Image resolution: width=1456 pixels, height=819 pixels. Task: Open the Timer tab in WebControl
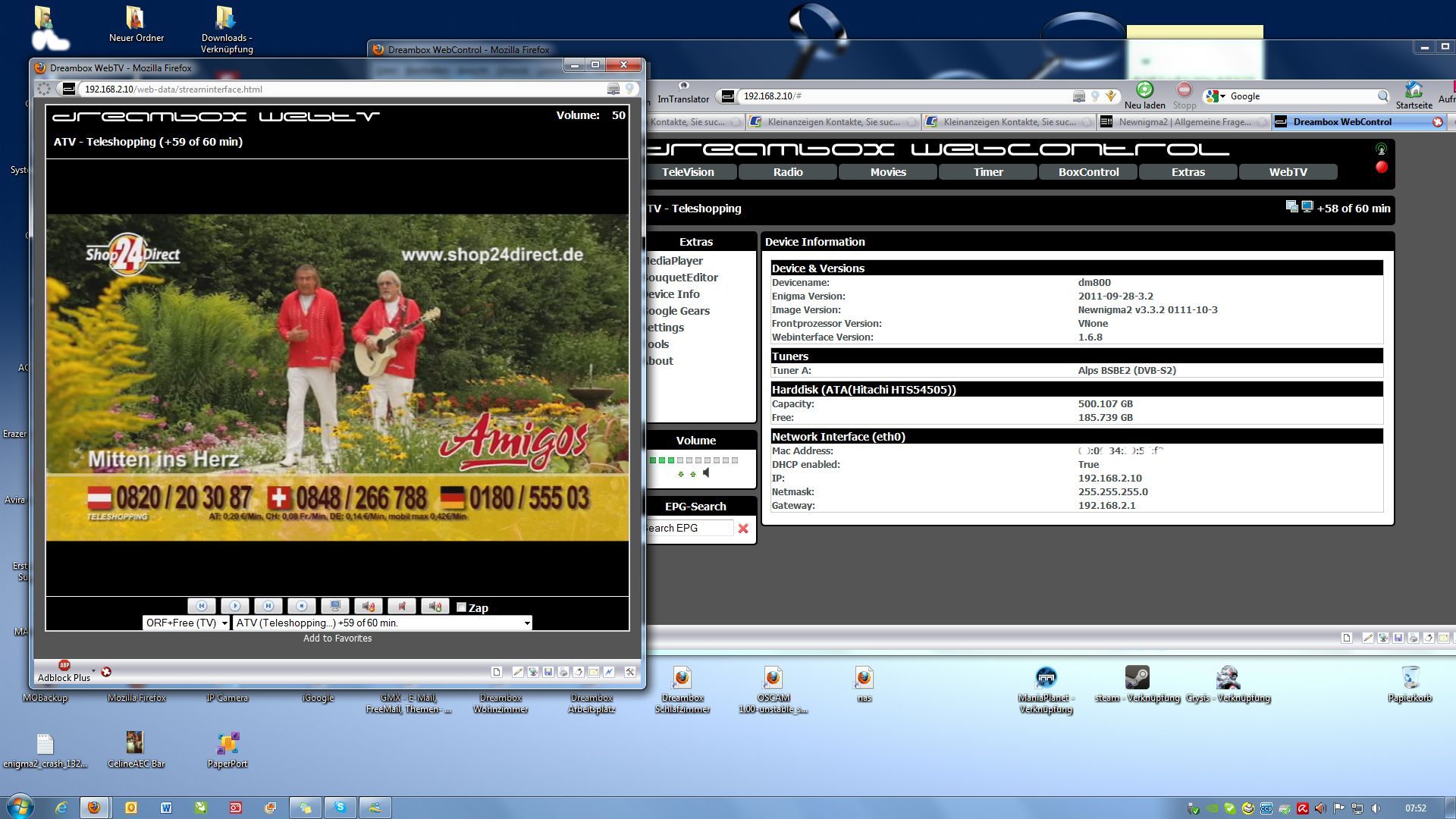(988, 172)
